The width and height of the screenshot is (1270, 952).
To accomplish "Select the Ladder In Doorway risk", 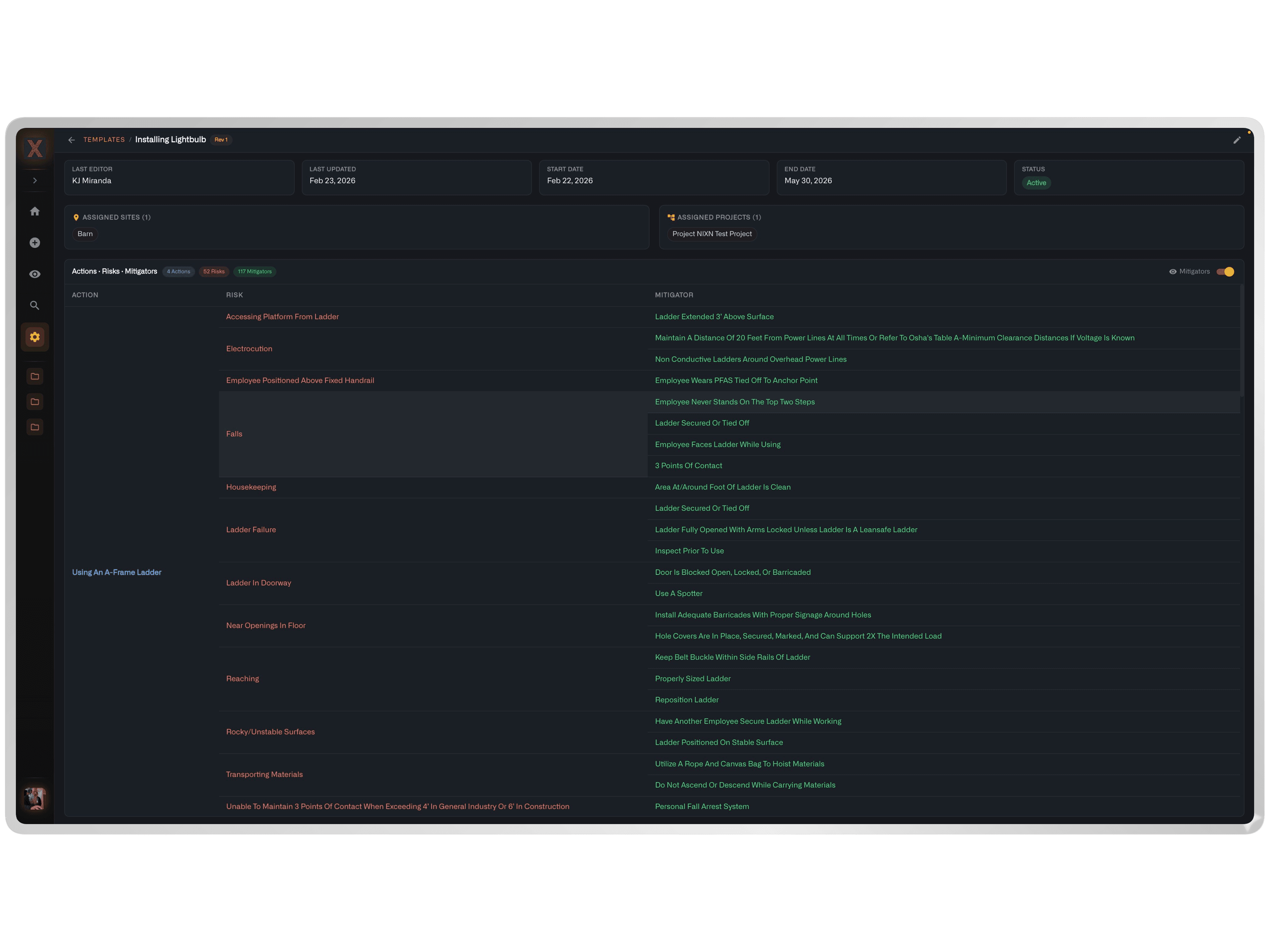I will [258, 582].
